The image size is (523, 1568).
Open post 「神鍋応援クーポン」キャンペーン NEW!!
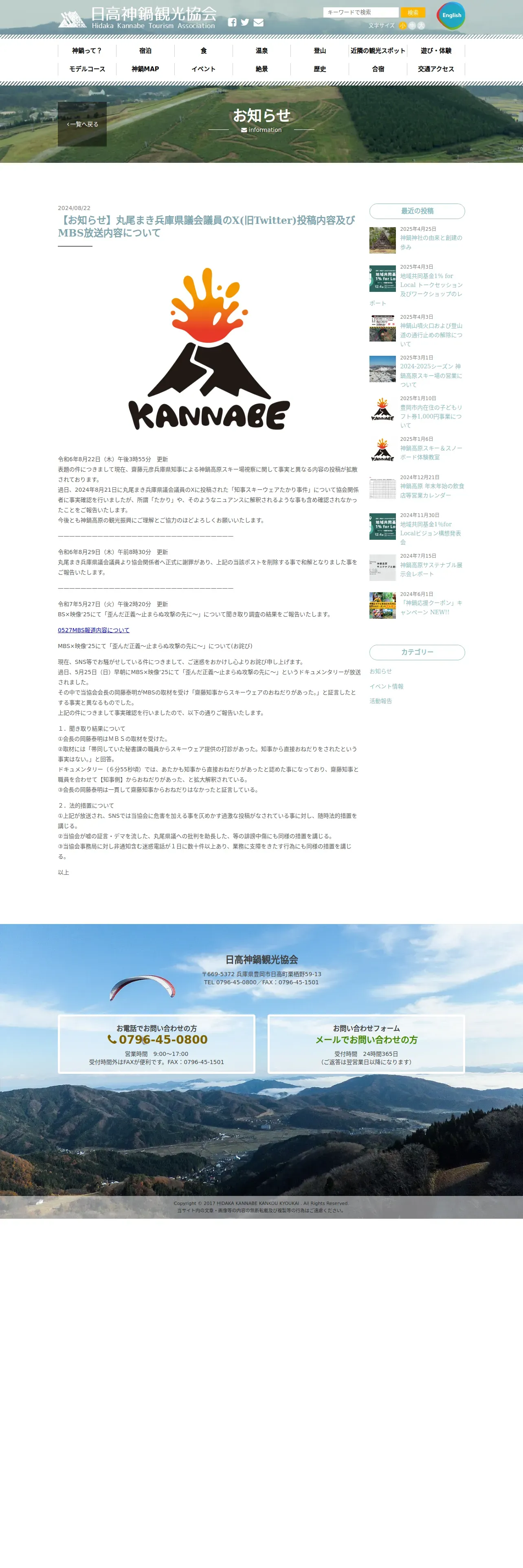[431, 607]
